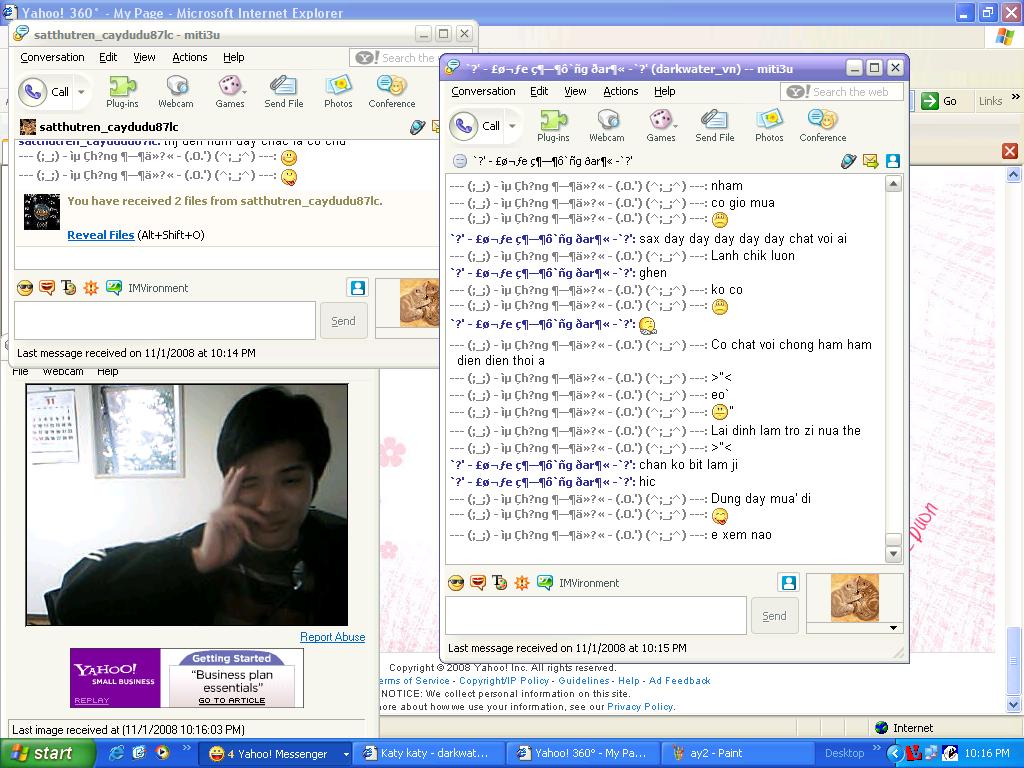Click the chat history vertical scrollbar down arrow

click(894, 554)
